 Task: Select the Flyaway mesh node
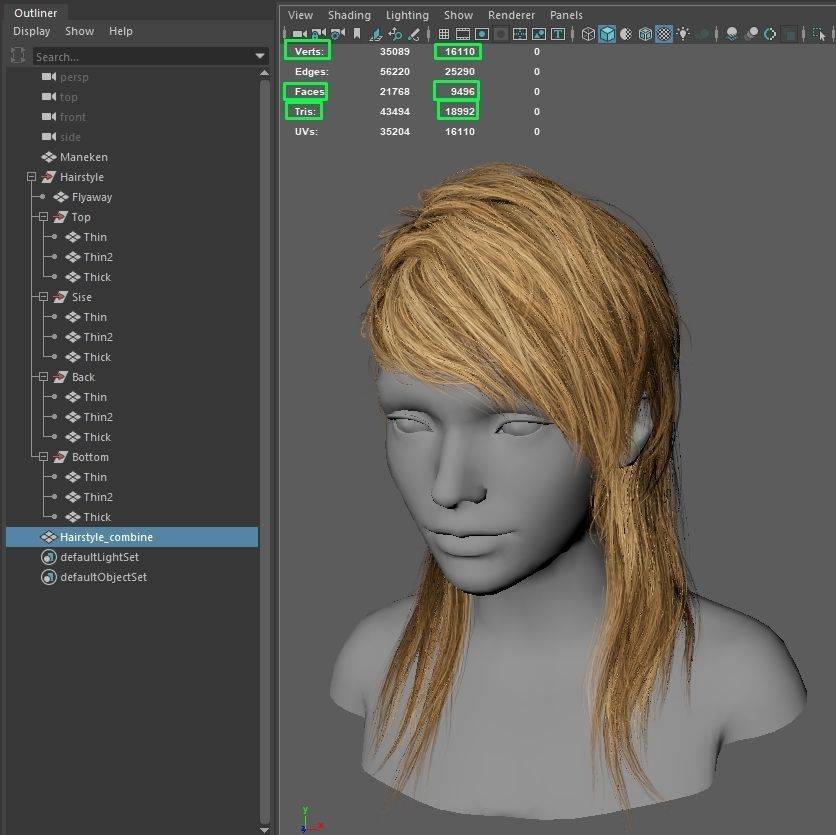point(92,197)
